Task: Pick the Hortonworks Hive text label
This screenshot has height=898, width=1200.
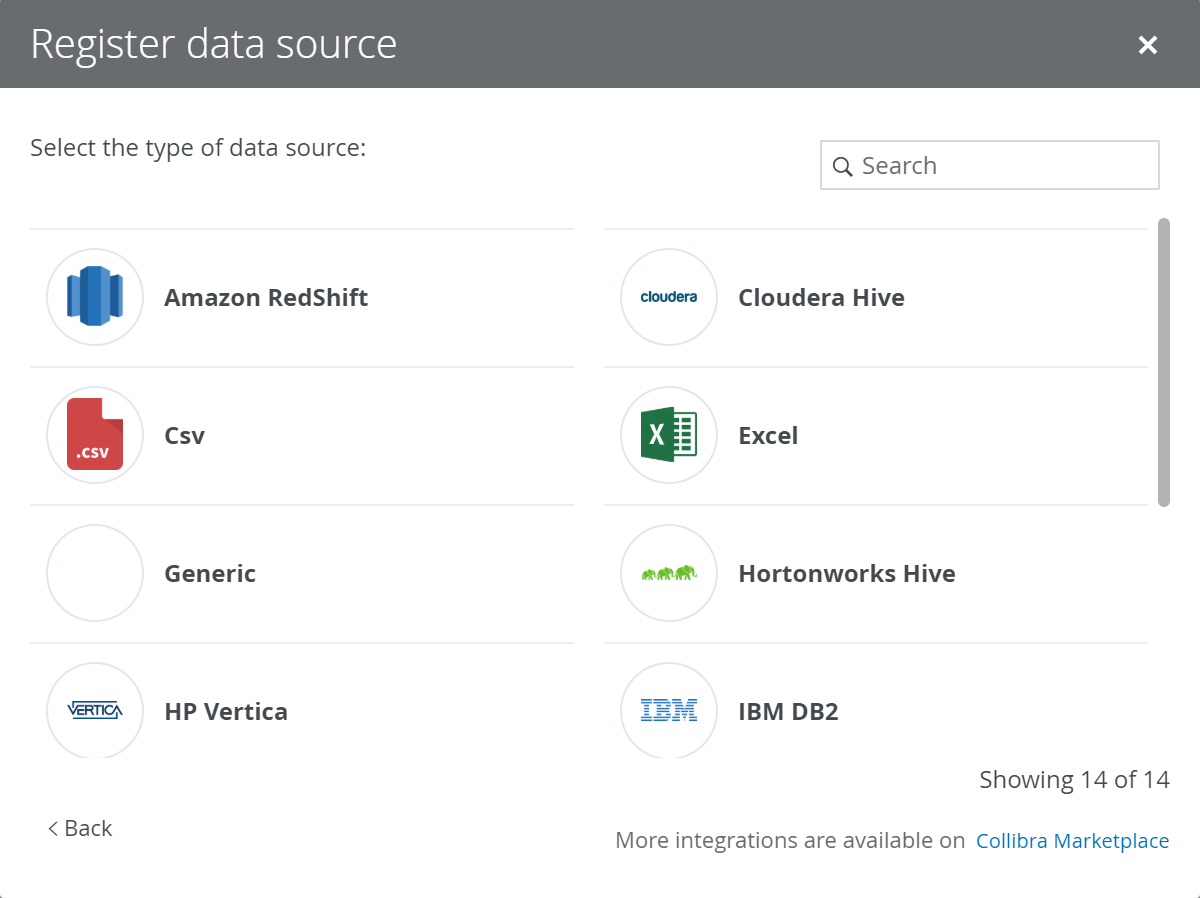Action: coord(847,574)
